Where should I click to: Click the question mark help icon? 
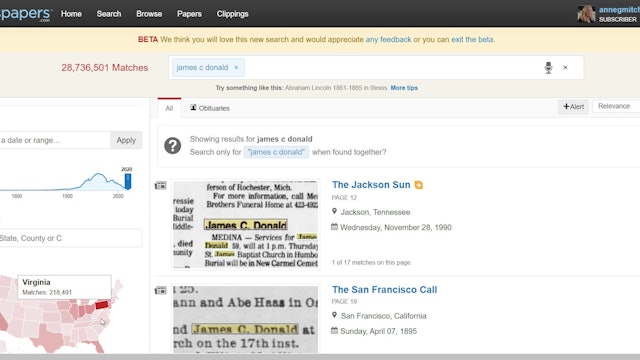pyautogui.click(x=173, y=146)
